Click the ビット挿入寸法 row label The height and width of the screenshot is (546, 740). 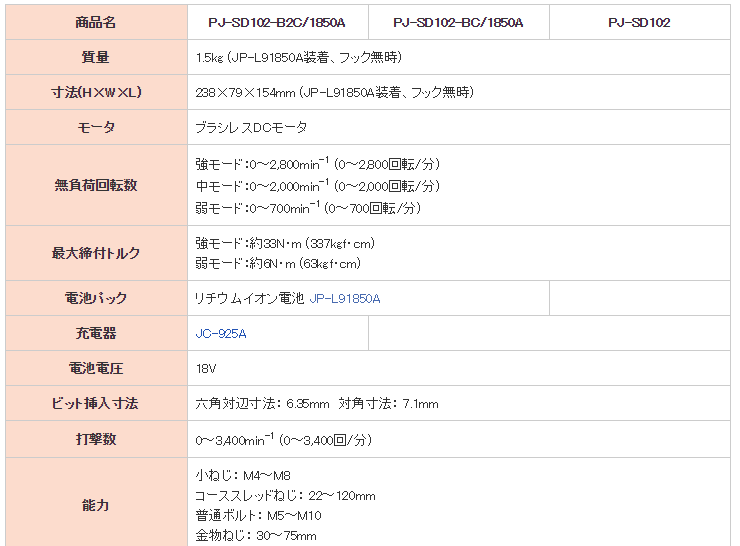pos(95,403)
